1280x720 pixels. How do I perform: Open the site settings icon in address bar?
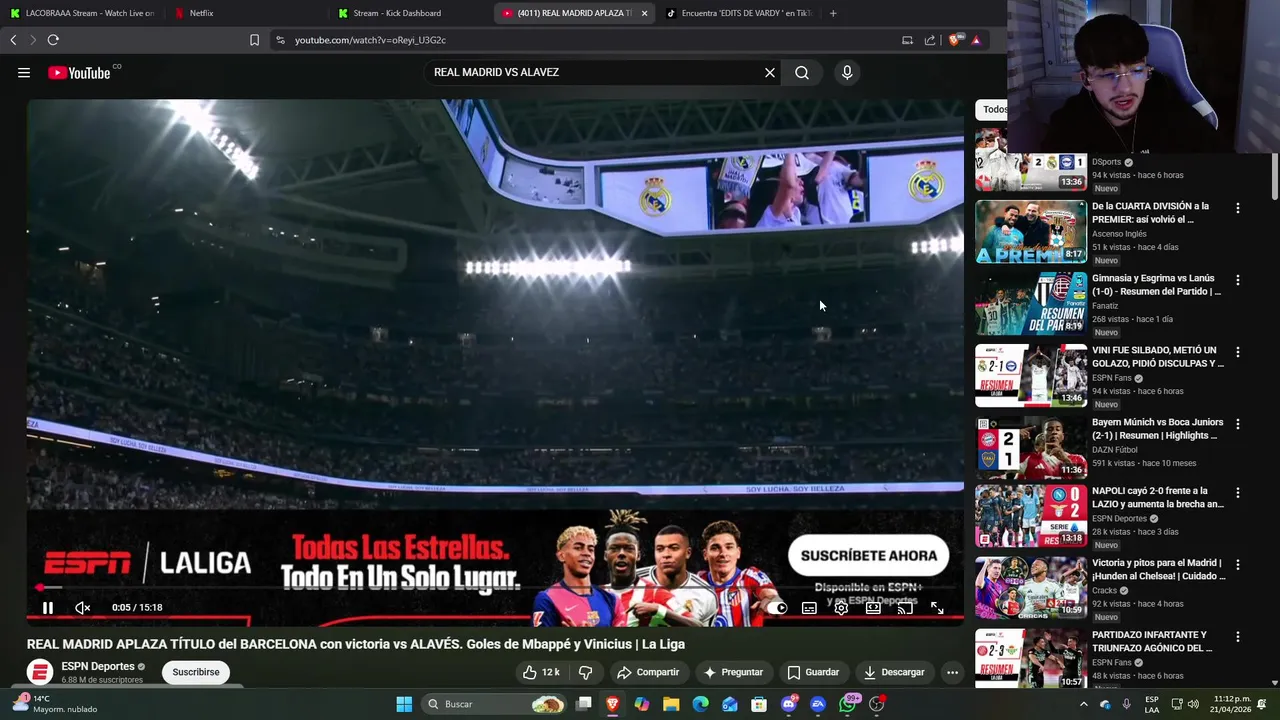(280, 40)
